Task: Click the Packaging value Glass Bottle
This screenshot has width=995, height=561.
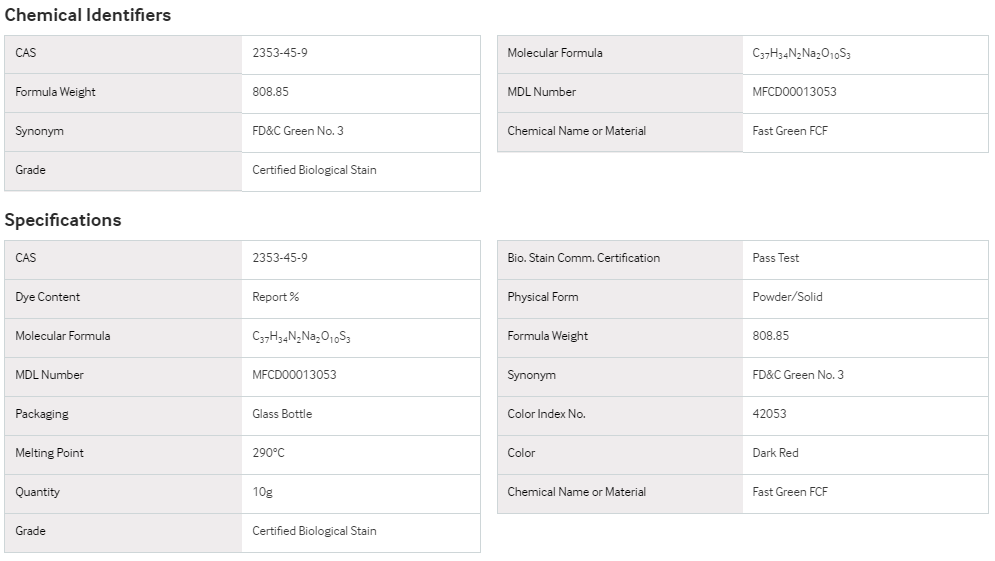Action: pyautogui.click(x=282, y=414)
